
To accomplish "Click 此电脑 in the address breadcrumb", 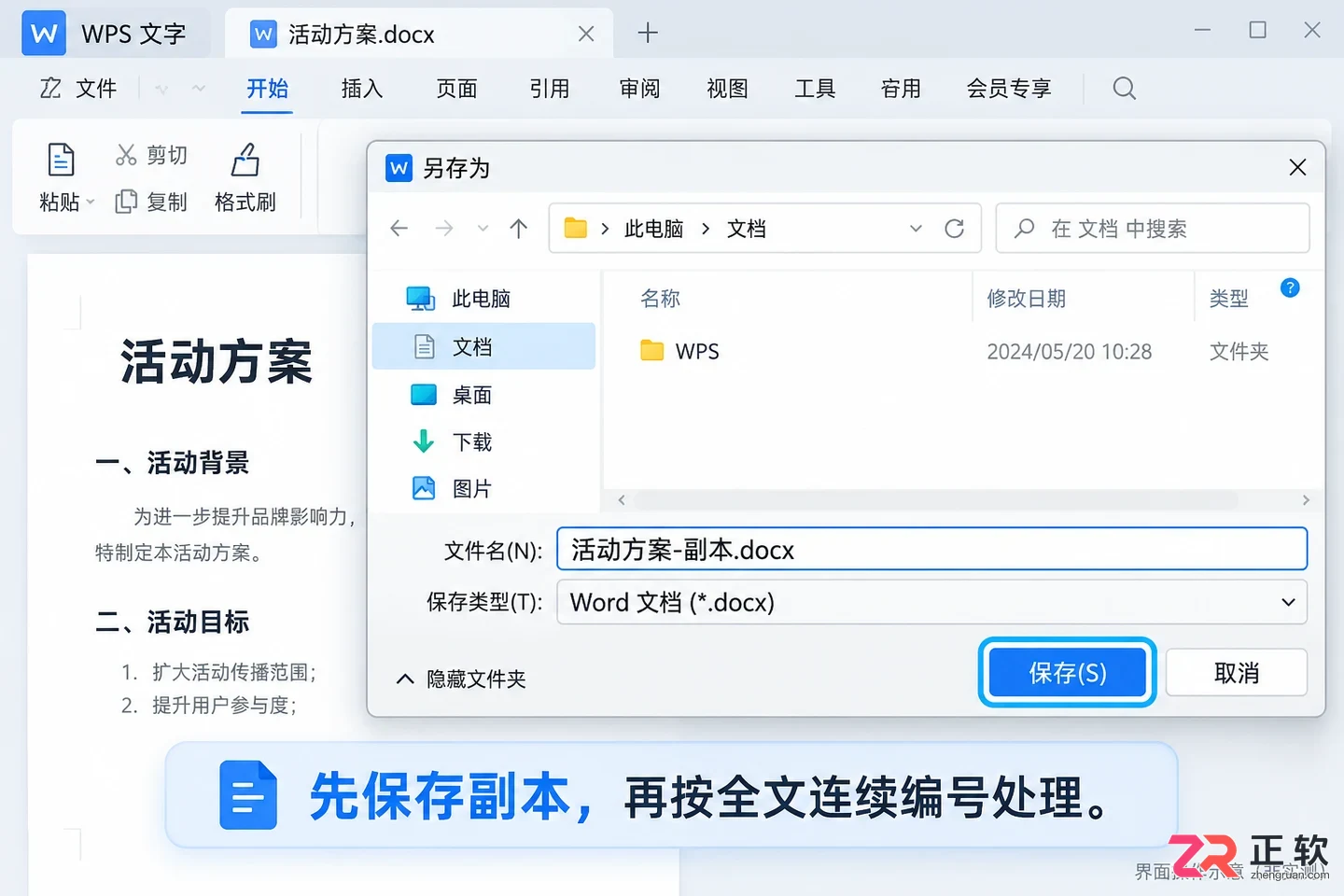I will [653, 229].
